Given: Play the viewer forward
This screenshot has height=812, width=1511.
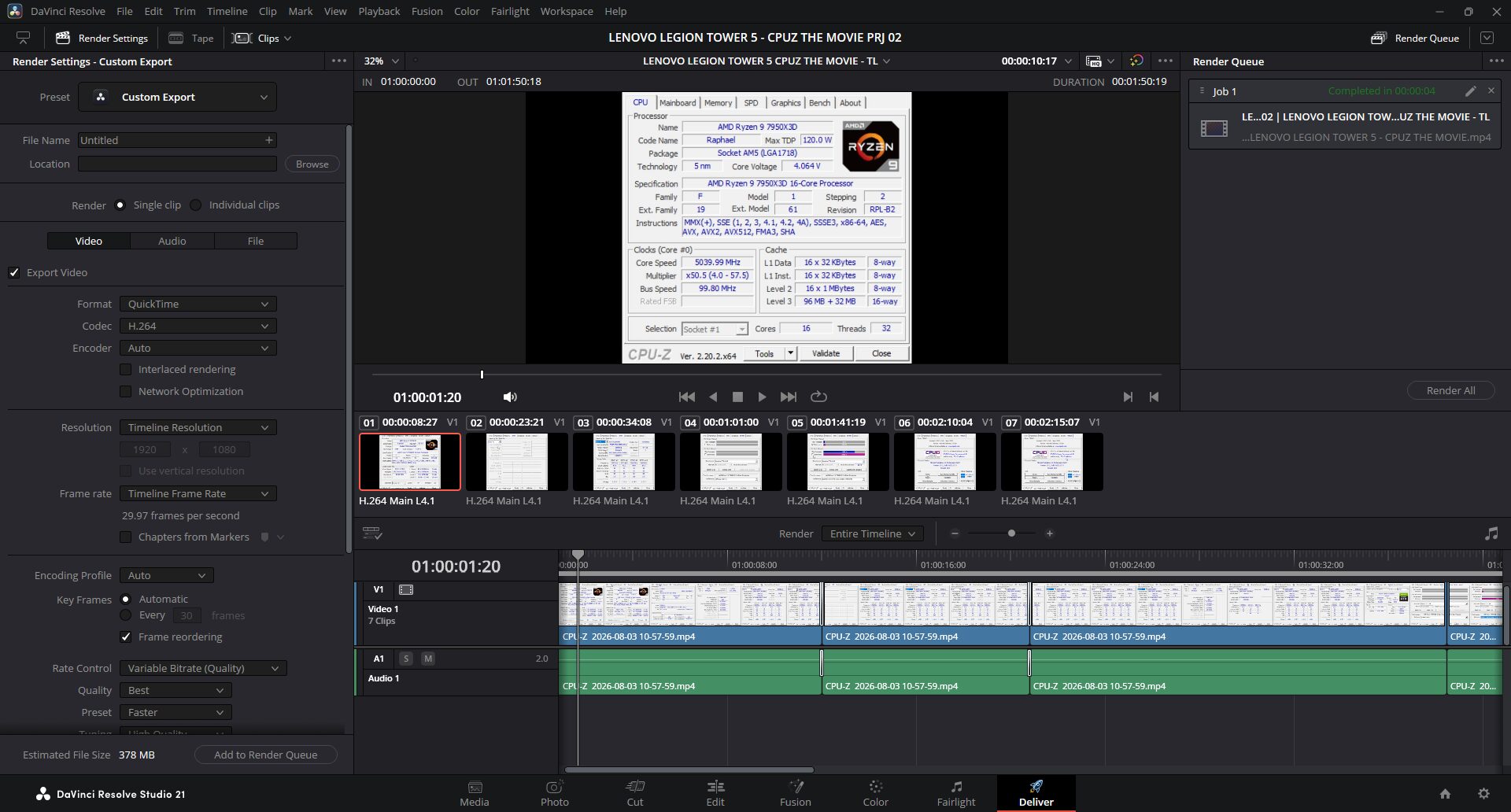Looking at the screenshot, I should [762, 397].
